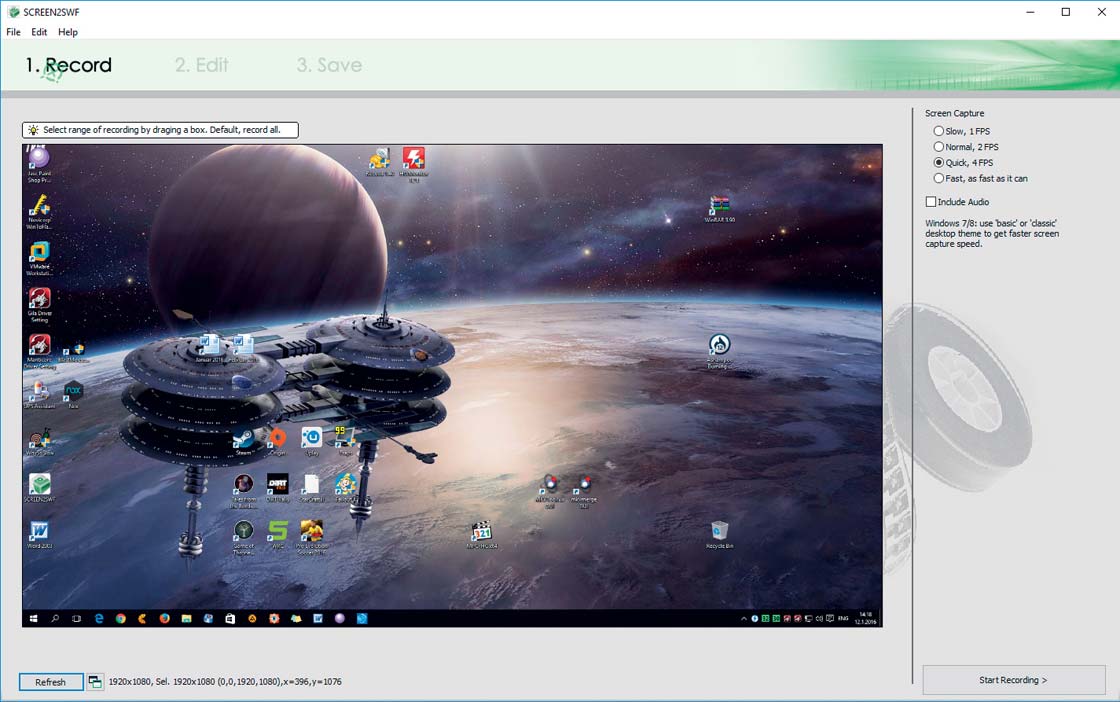This screenshot has height=702, width=1120.
Task: Click the Screen Capture group label
Action: (x=954, y=114)
